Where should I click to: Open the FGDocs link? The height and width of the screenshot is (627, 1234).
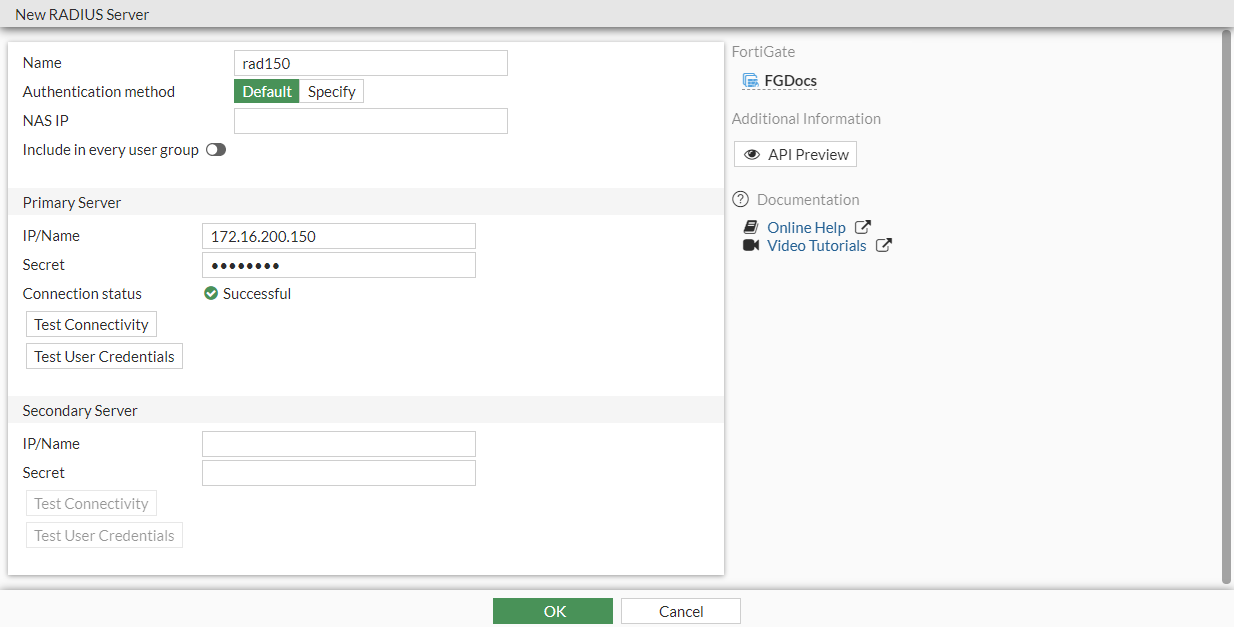point(790,81)
